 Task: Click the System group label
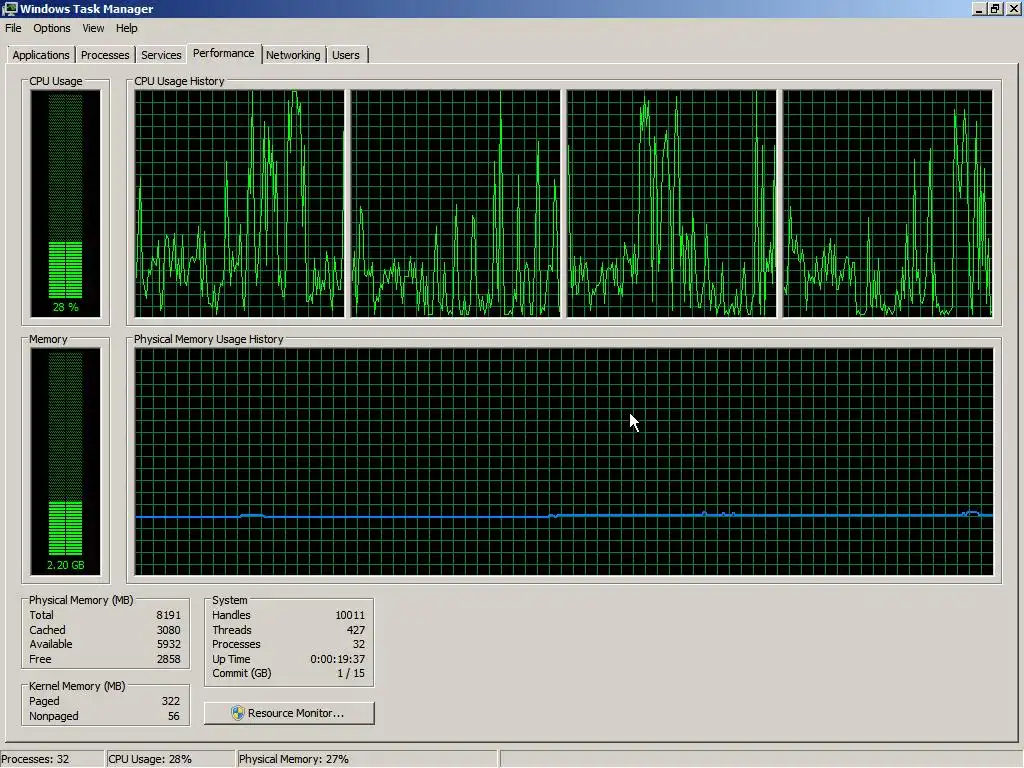[x=230, y=600]
